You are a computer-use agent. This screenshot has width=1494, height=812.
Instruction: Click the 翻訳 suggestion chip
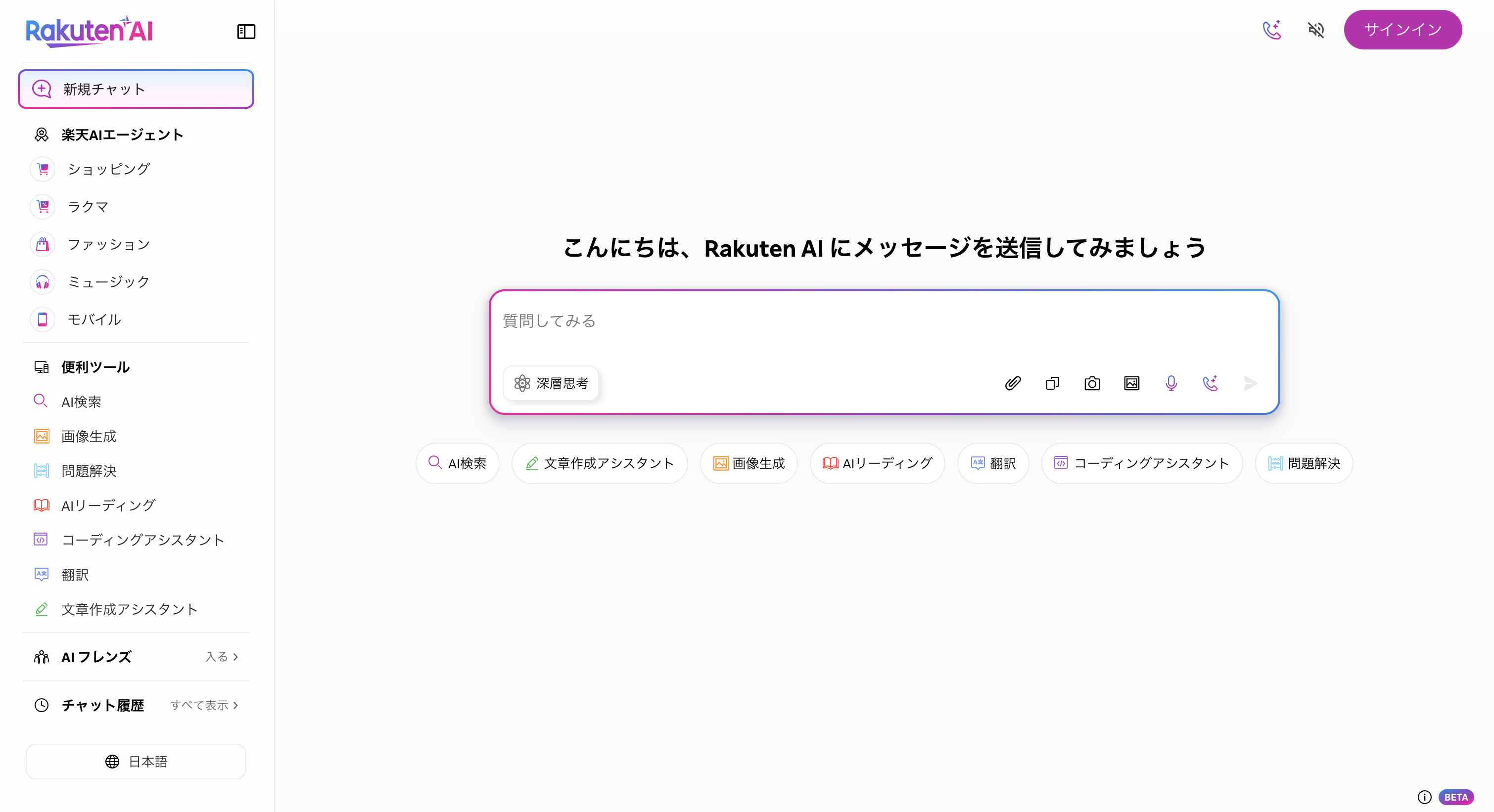point(993,463)
